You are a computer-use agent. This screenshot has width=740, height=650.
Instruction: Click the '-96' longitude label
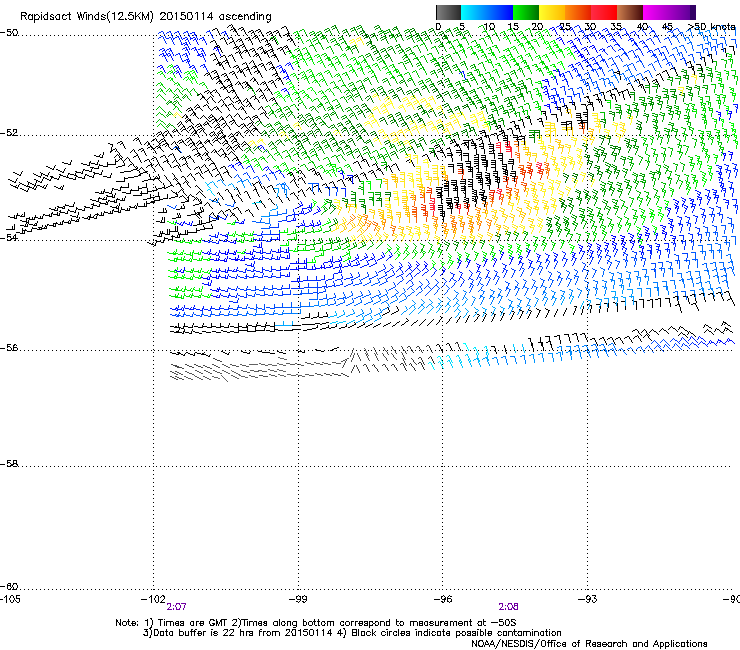click(x=443, y=599)
